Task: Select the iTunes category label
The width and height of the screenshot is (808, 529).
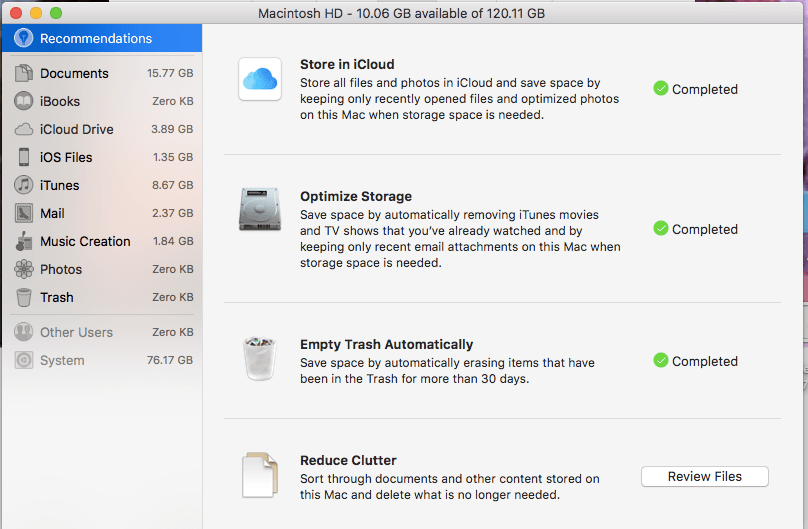Action: (60, 185)
